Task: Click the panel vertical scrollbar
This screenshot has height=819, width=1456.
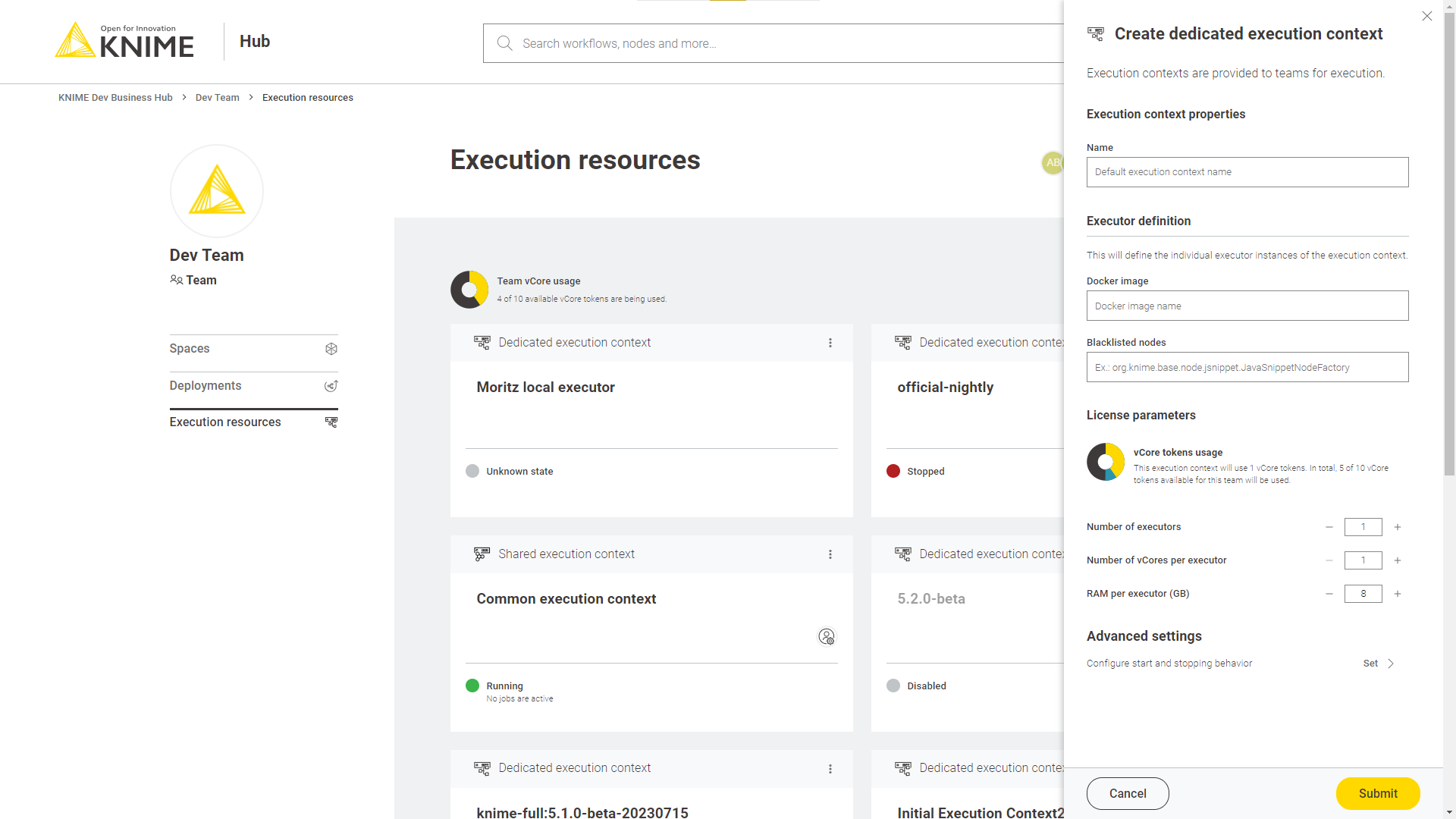Action: click(1449, 243)
